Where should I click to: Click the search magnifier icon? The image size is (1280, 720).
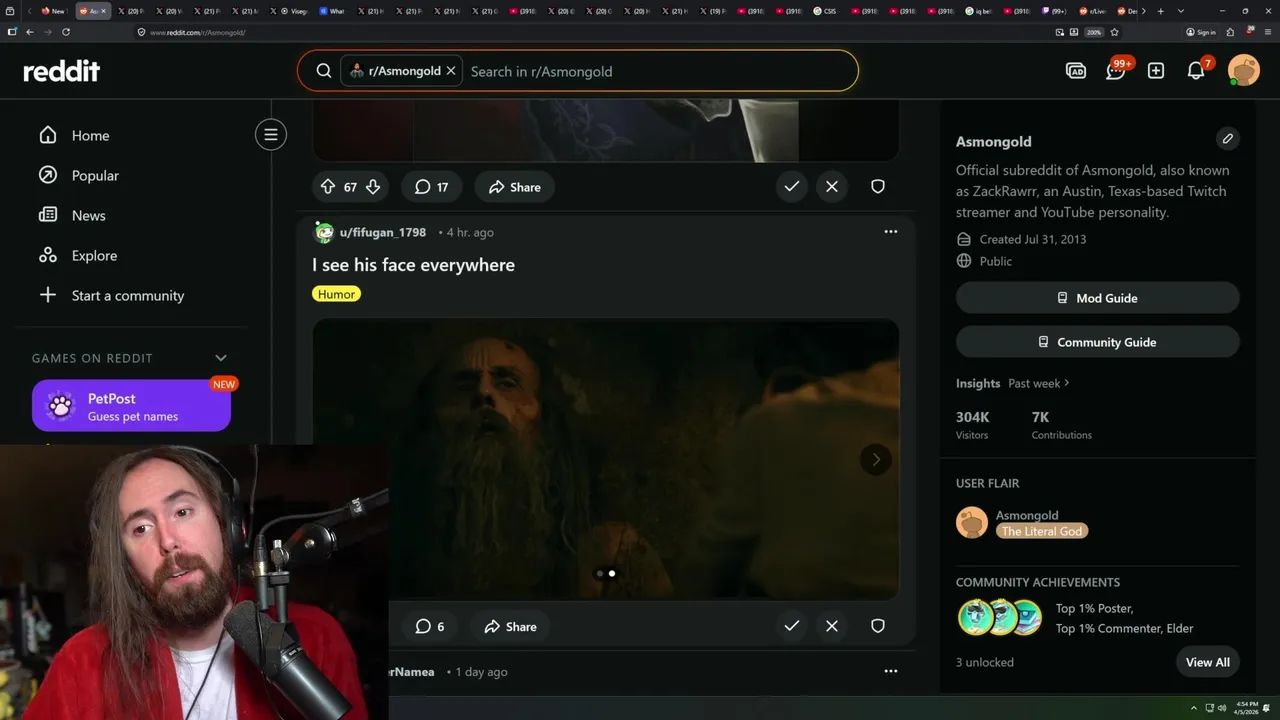[324, 71]
